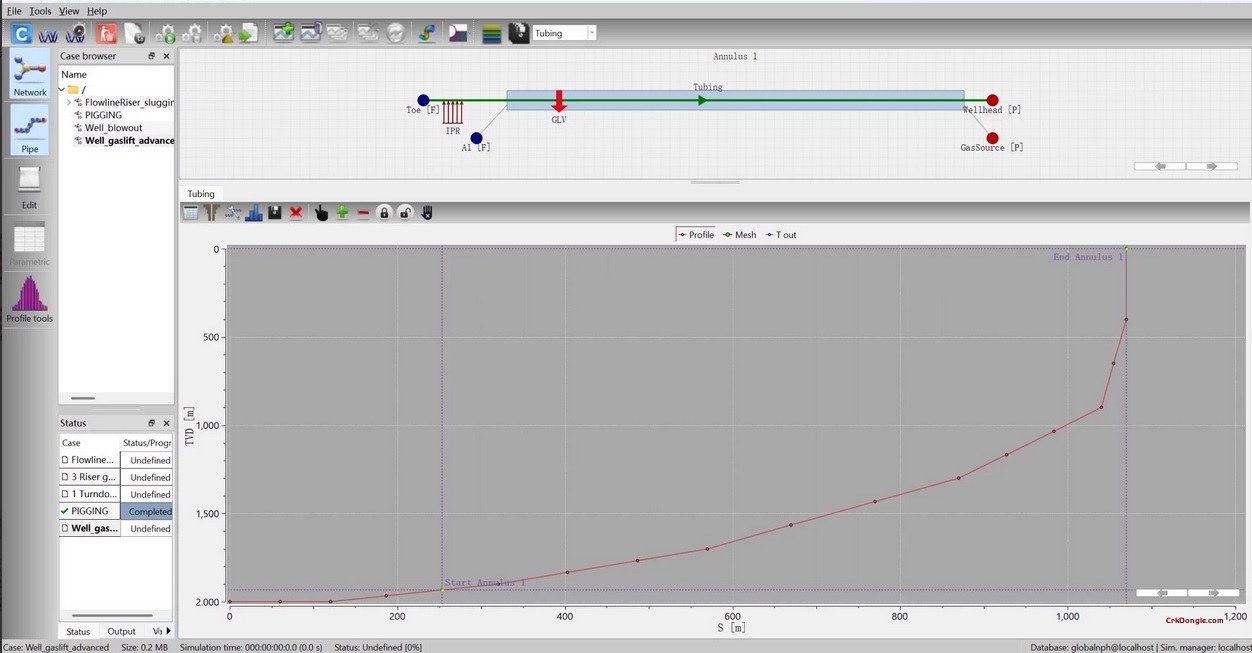
Task: Open the View menu
Action: point(69,11)
